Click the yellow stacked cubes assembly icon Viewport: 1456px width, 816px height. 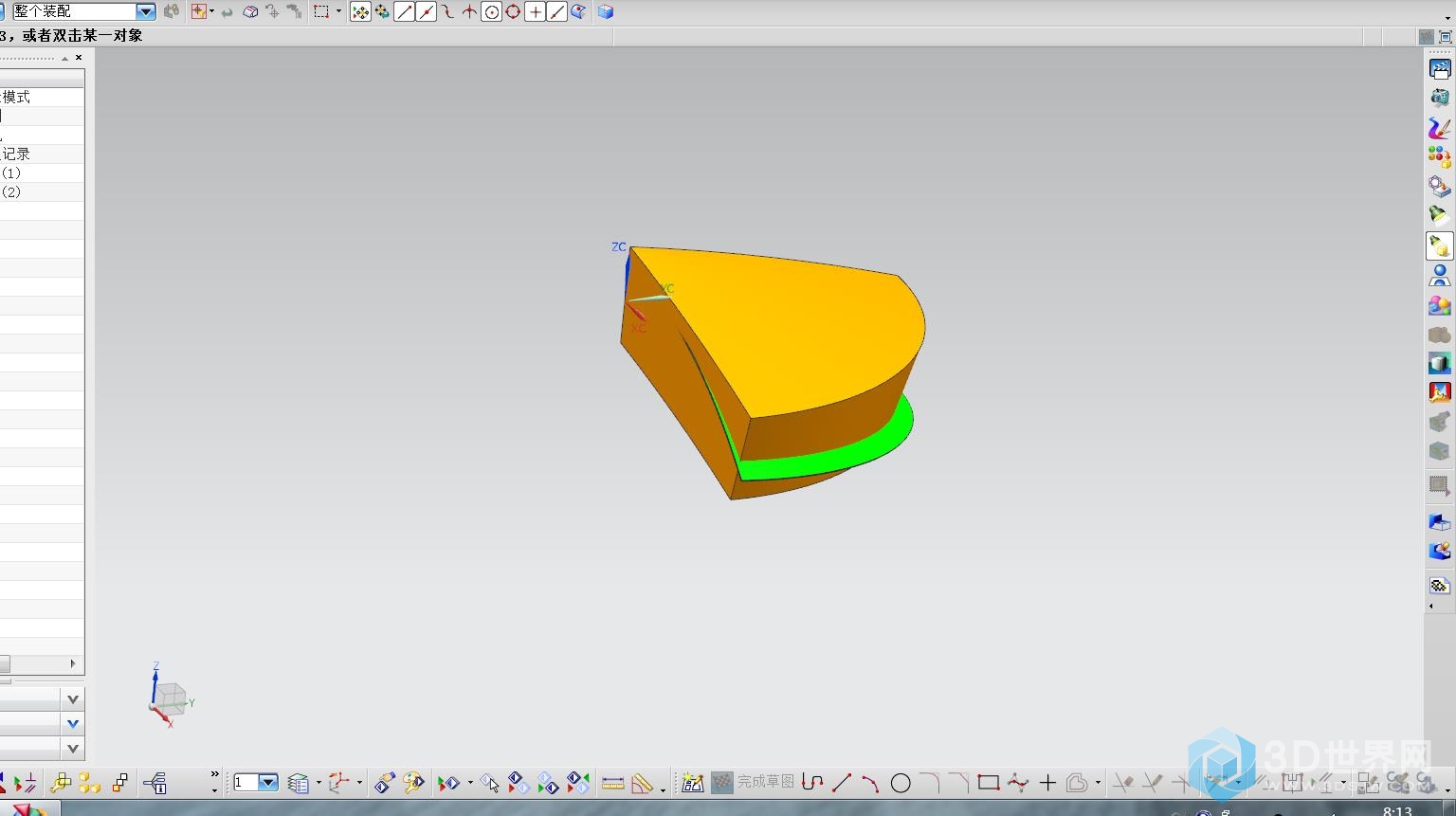click(90, 783)
